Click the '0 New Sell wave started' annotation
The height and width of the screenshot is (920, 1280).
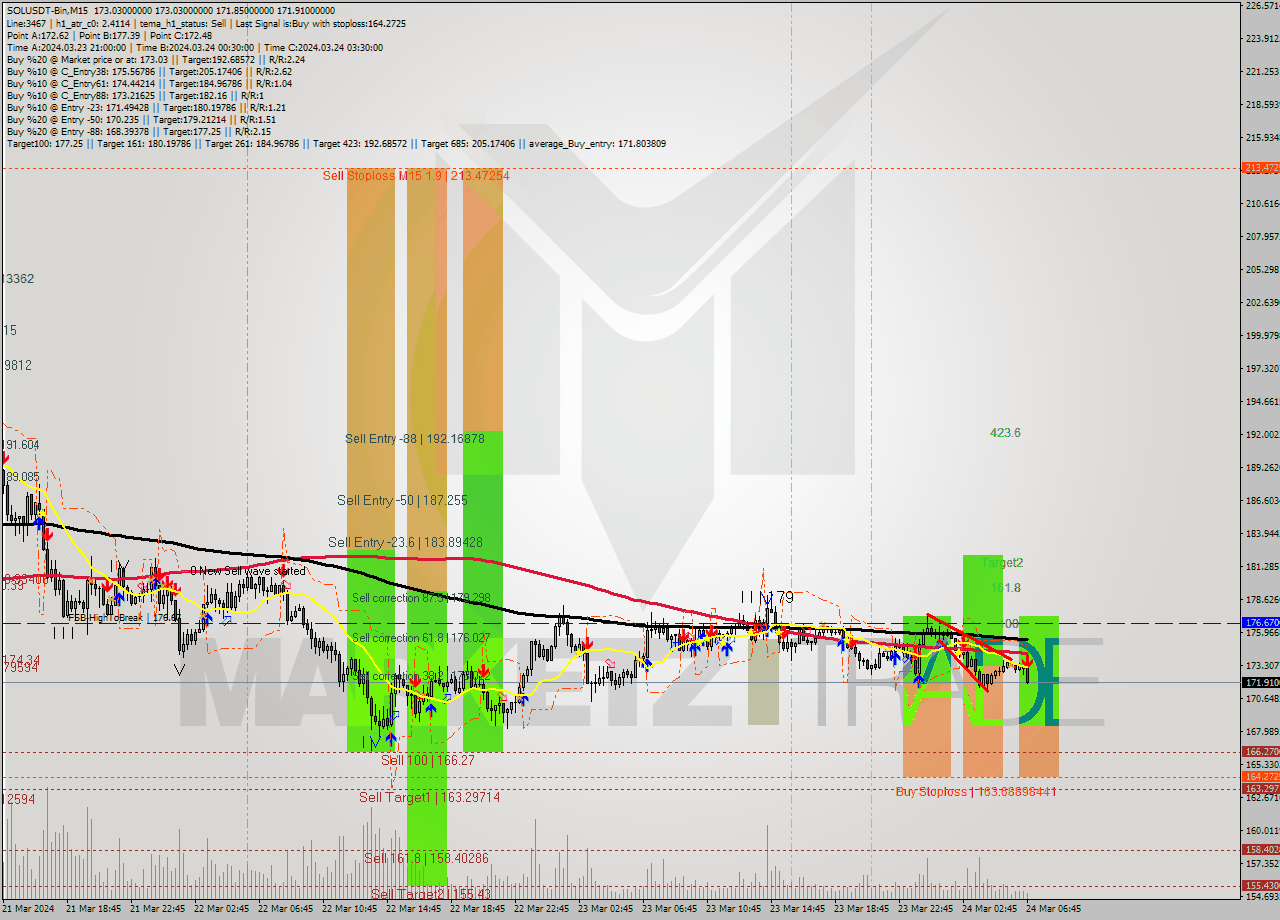(x=248, y=571)
